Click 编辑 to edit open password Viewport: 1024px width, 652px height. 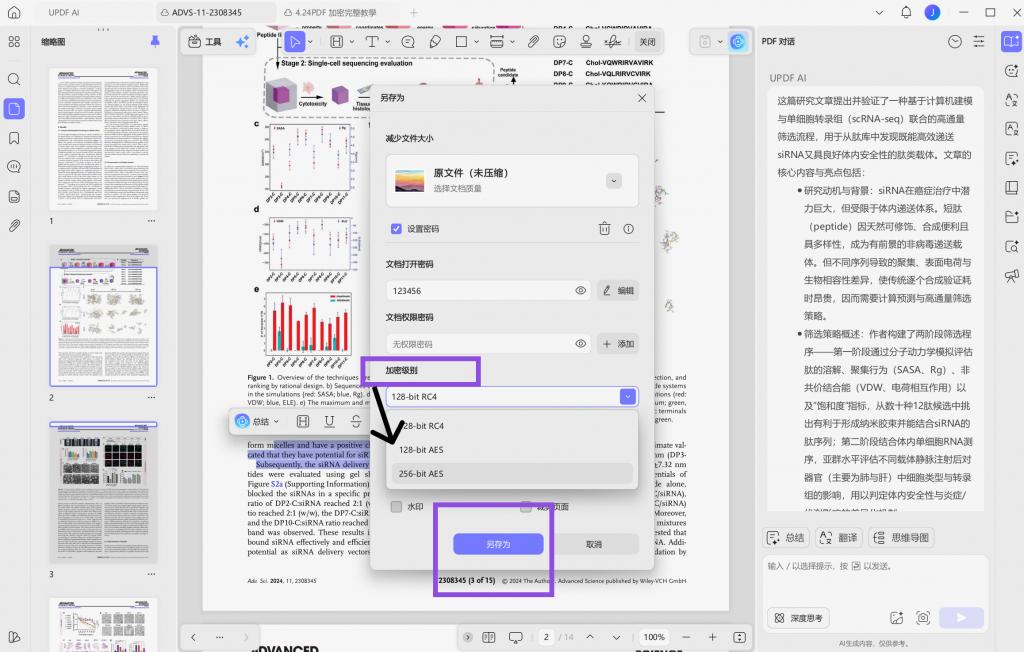pyautogui.click(x=618, y=291)
